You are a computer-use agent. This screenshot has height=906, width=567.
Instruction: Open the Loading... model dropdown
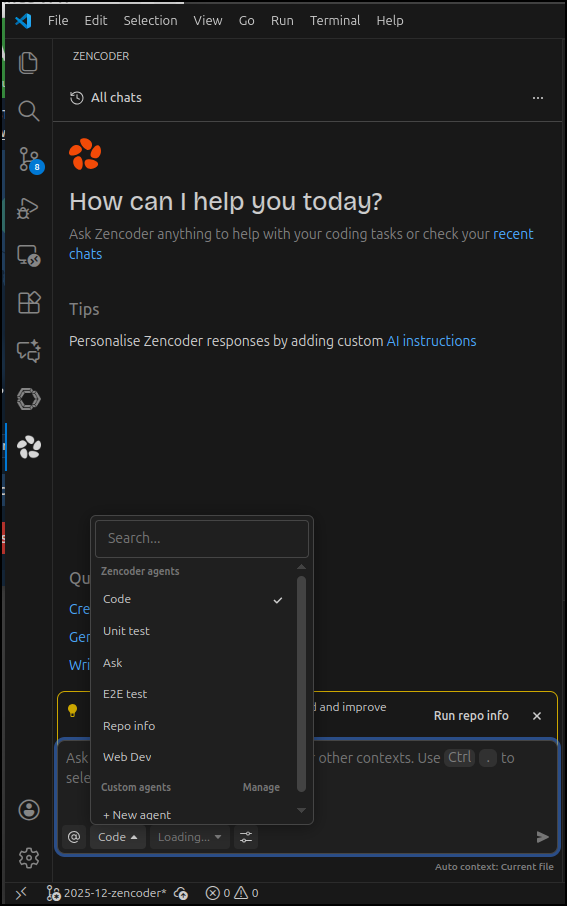point(190,837)
